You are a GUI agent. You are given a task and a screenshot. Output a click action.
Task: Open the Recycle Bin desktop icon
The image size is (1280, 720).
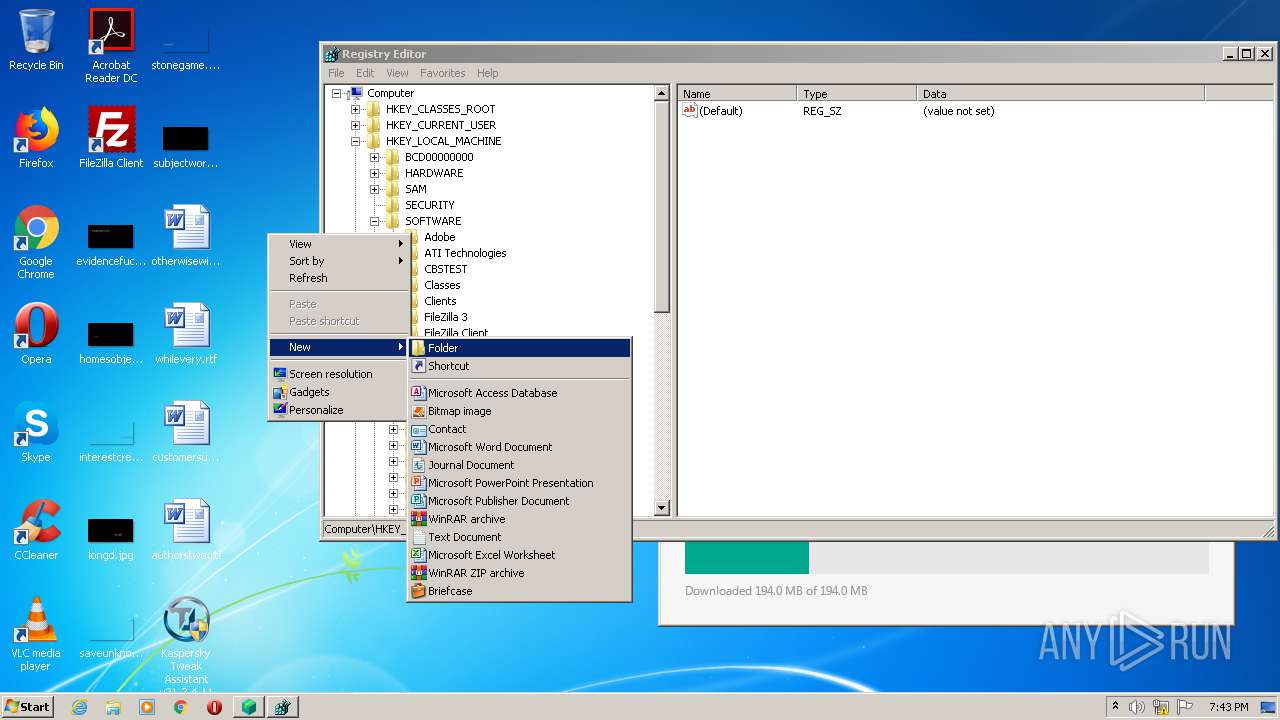(36, 40)
